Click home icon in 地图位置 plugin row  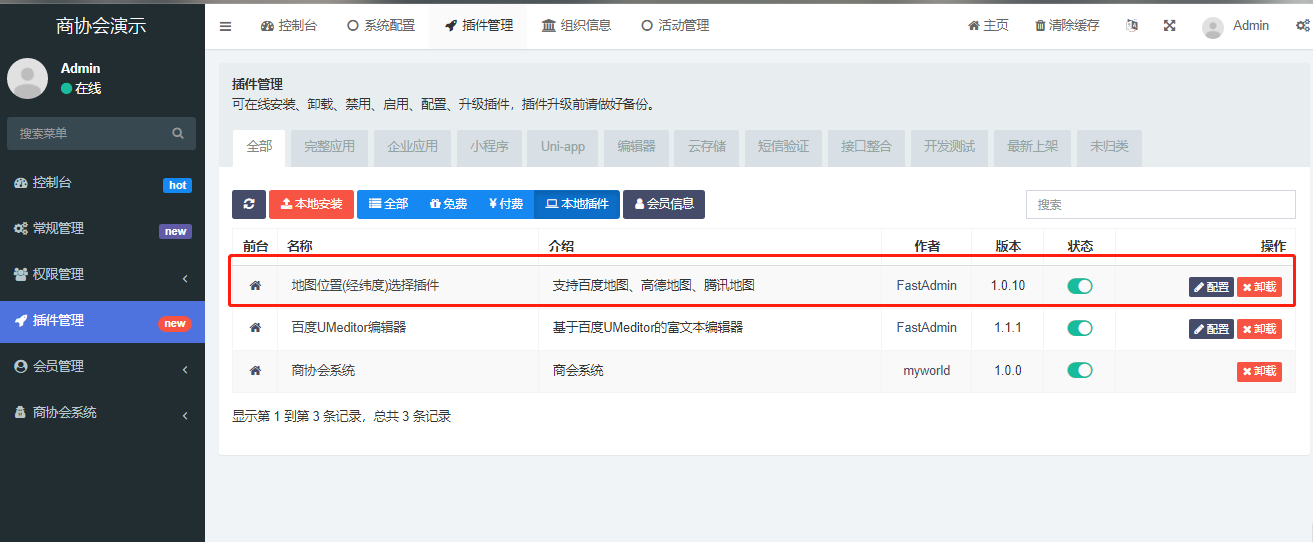[255, 286]
